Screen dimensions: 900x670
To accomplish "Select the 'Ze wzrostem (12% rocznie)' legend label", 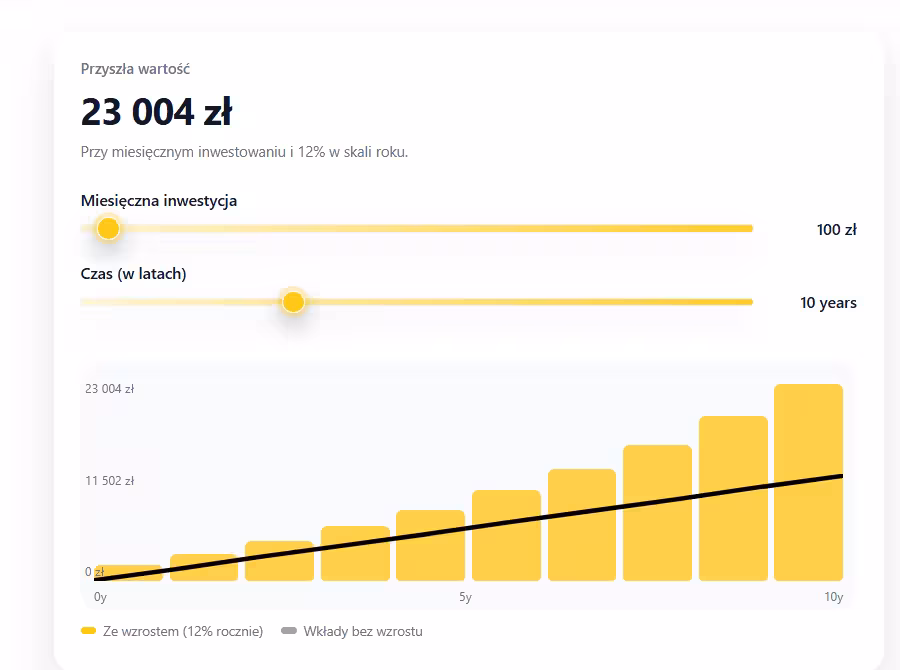I will click(183, 631).
